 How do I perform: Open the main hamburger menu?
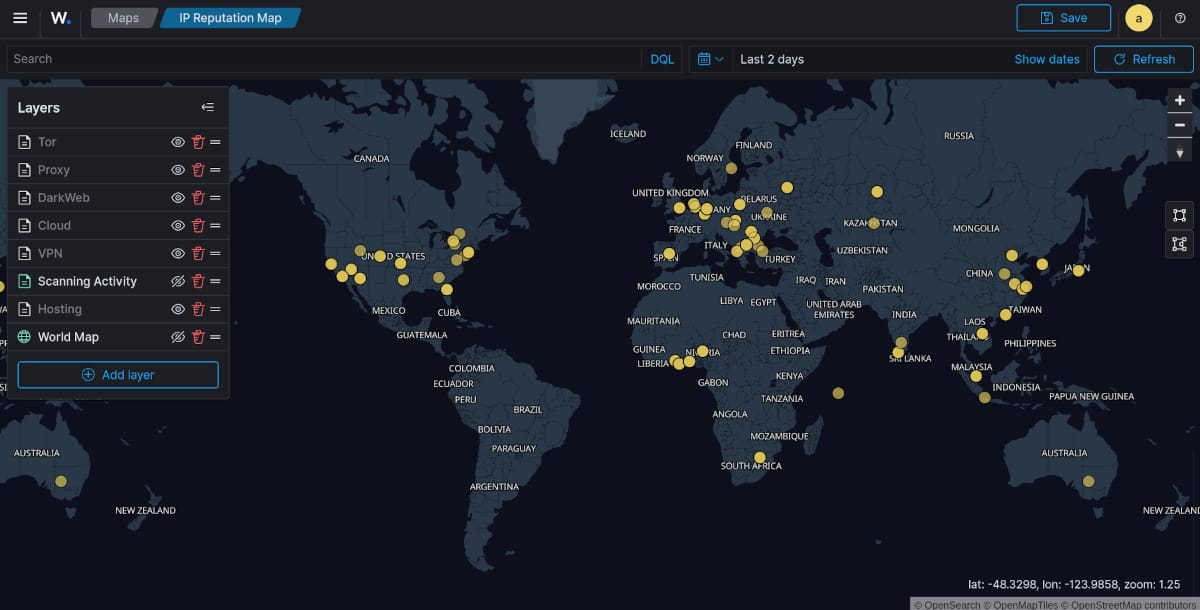pos(20,18)
